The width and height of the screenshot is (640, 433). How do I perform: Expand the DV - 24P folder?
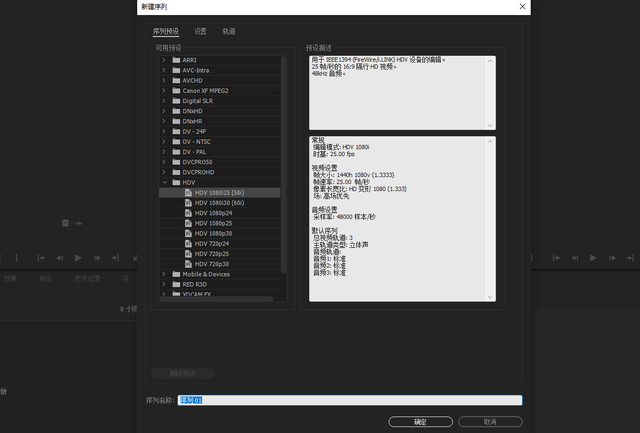pyautogui.click(x=164, y=131)
